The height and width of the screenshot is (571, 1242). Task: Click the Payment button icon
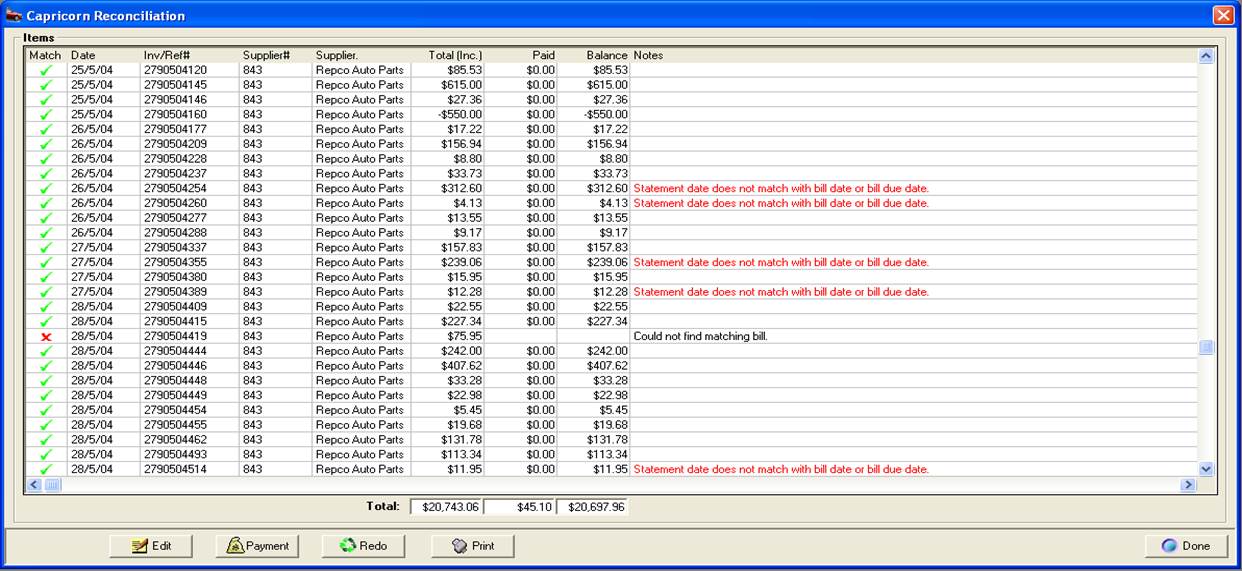click(235, 546)
